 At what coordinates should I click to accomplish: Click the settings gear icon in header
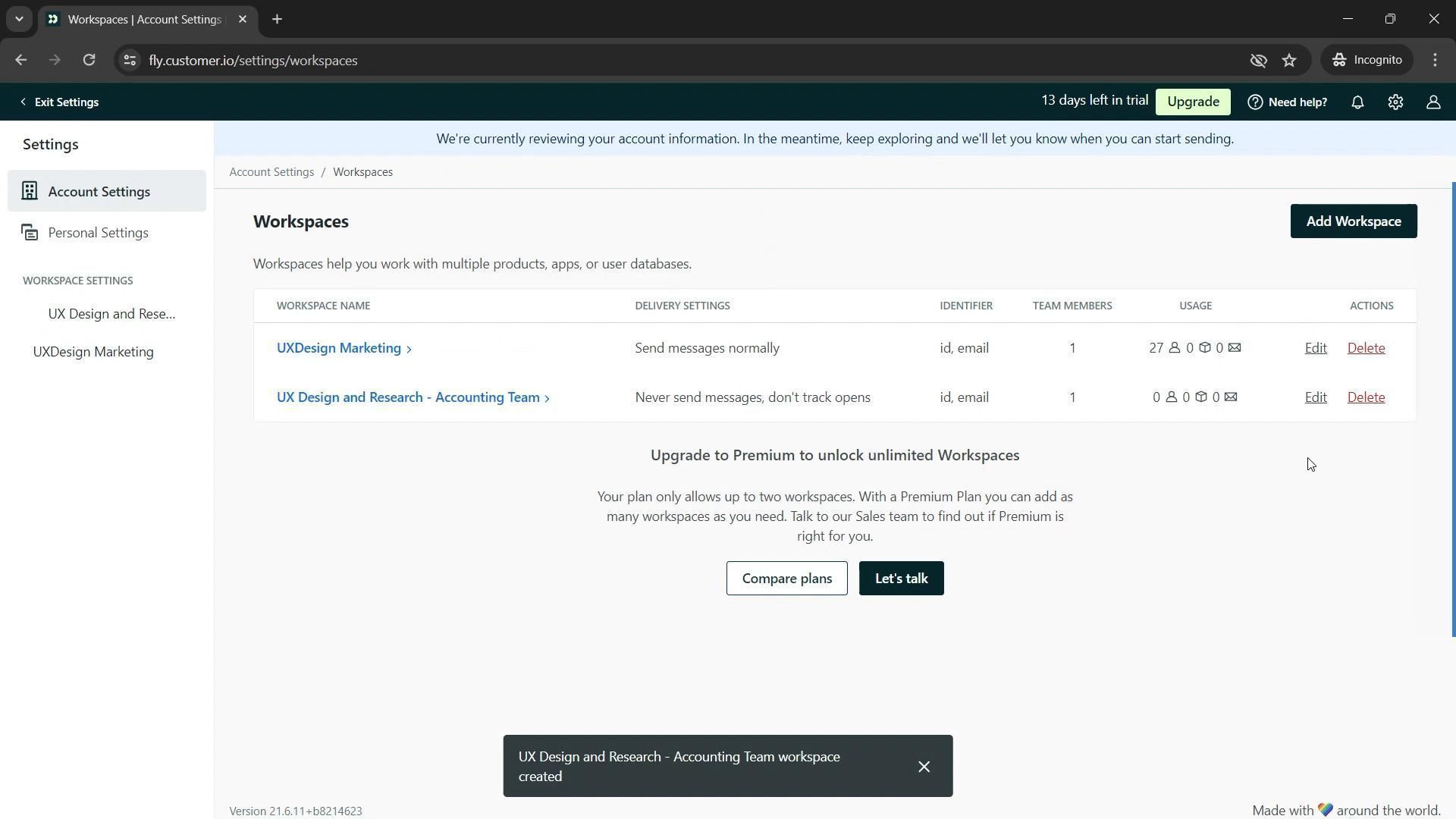tap(1395, 102)
